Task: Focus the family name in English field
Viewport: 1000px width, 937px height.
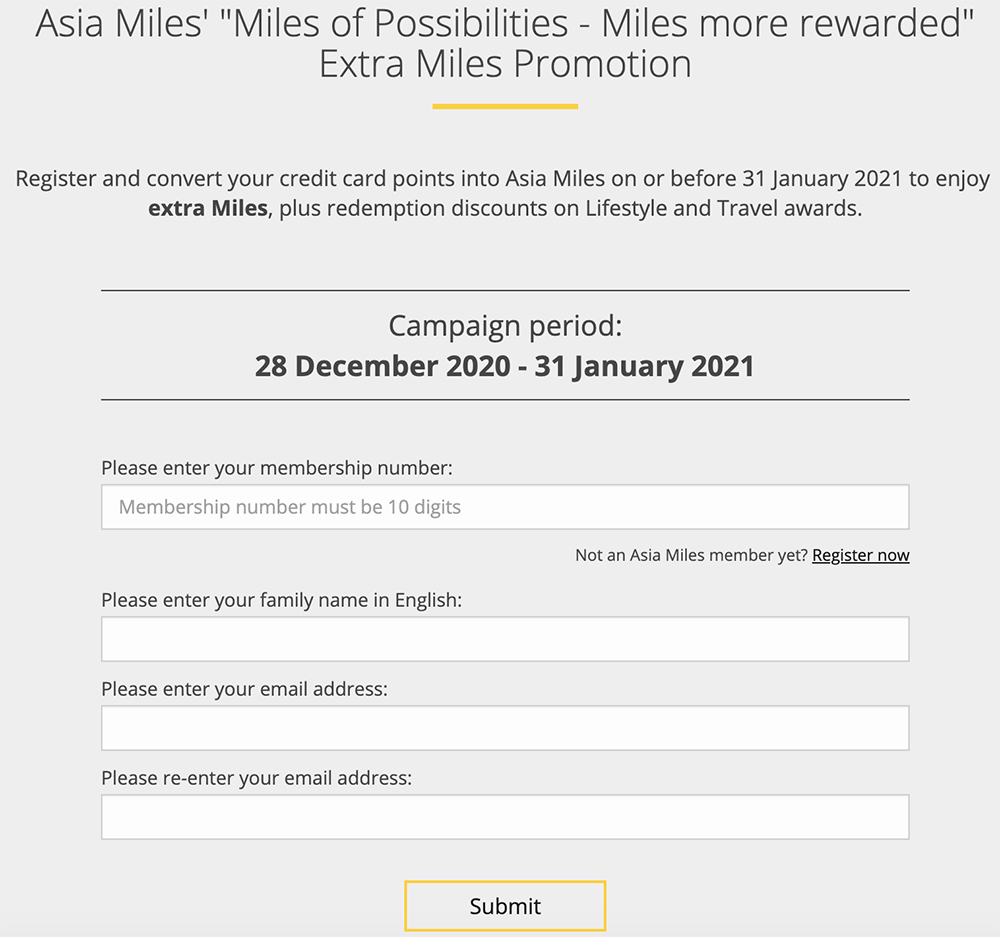Action: point(505,639)
